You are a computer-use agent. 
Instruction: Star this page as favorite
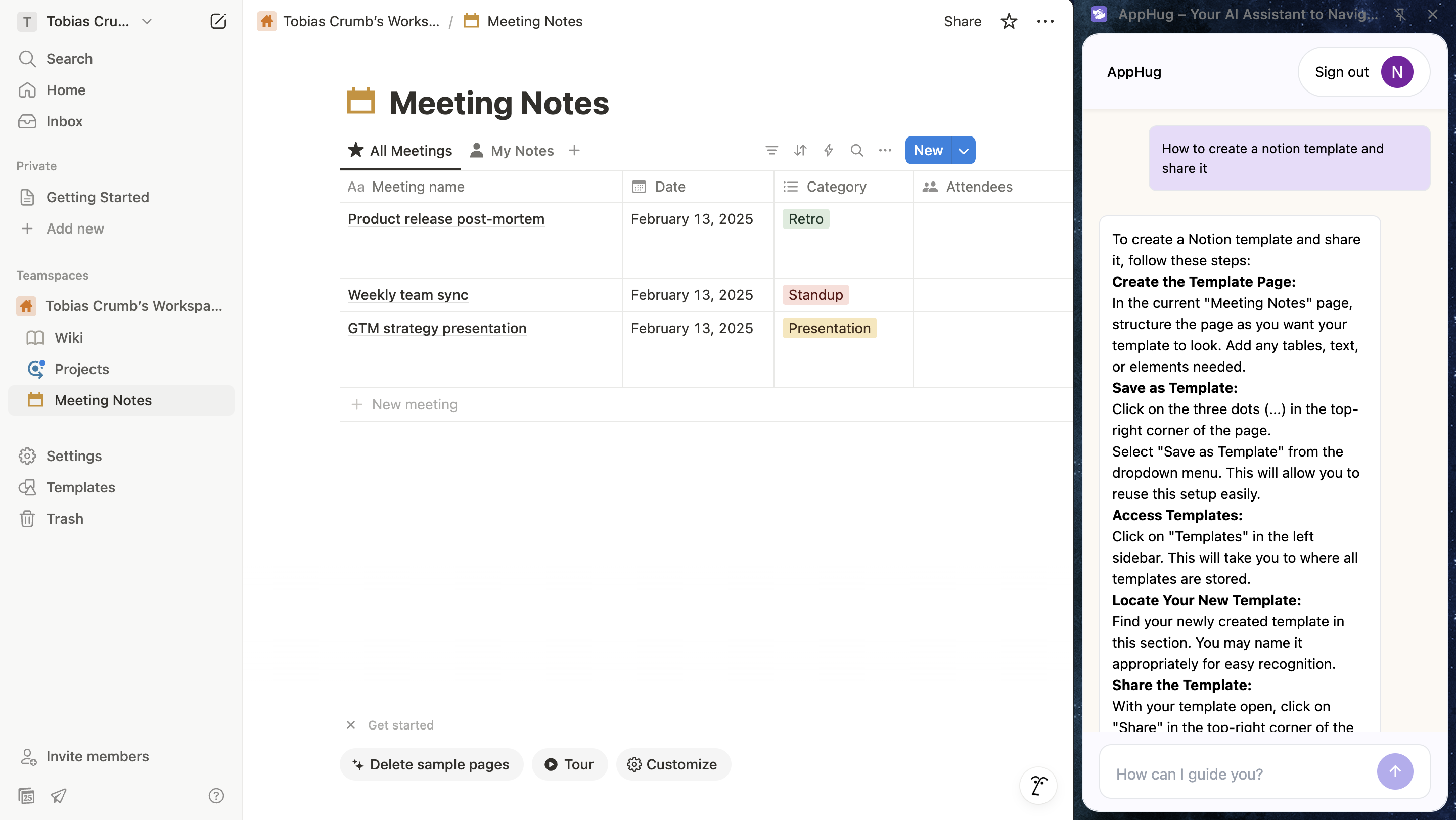pos(1009,21)
